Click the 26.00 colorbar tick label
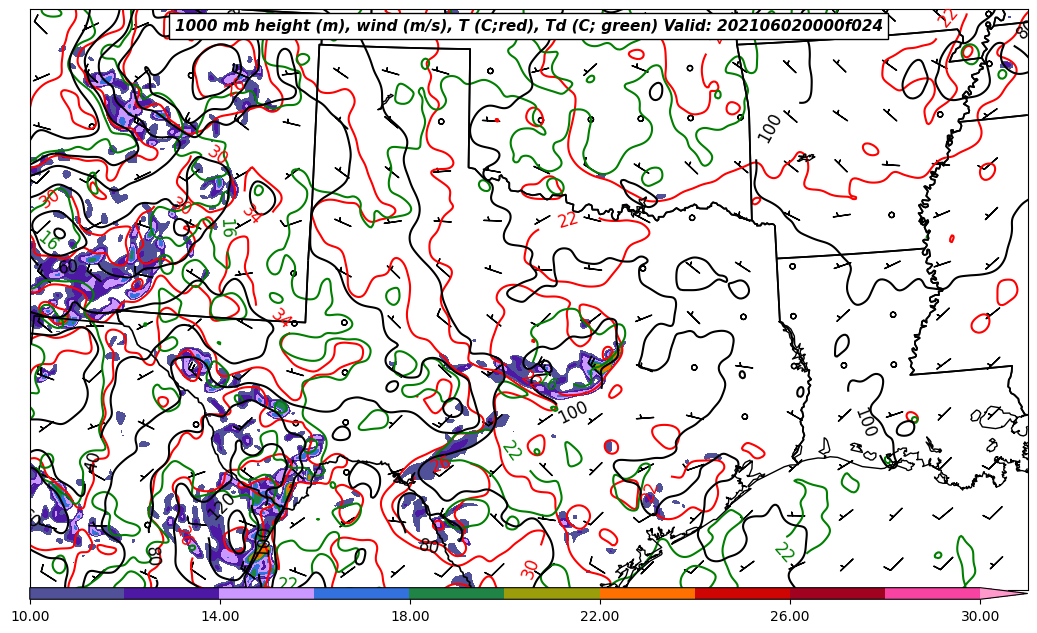 (790, 616)
